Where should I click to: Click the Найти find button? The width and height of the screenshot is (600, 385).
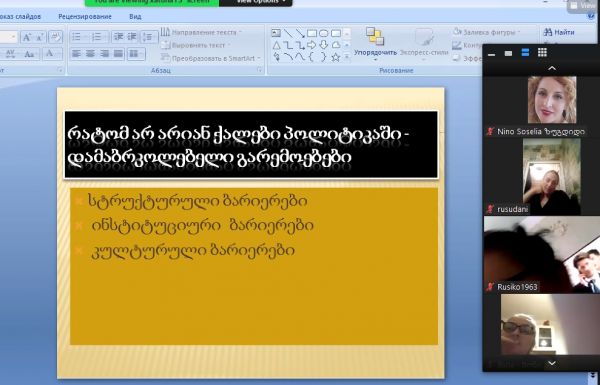point(559,32)
